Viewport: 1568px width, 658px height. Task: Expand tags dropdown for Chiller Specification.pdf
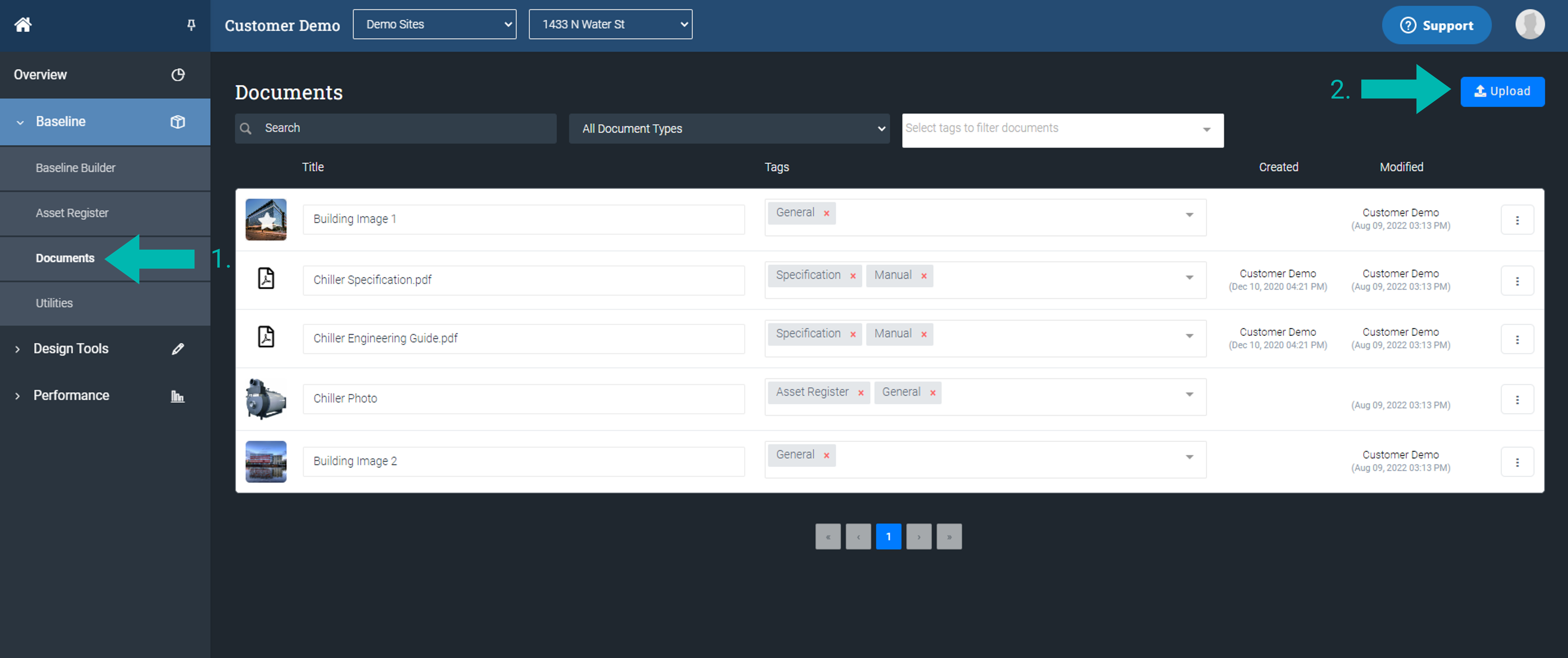(1189, 278)
